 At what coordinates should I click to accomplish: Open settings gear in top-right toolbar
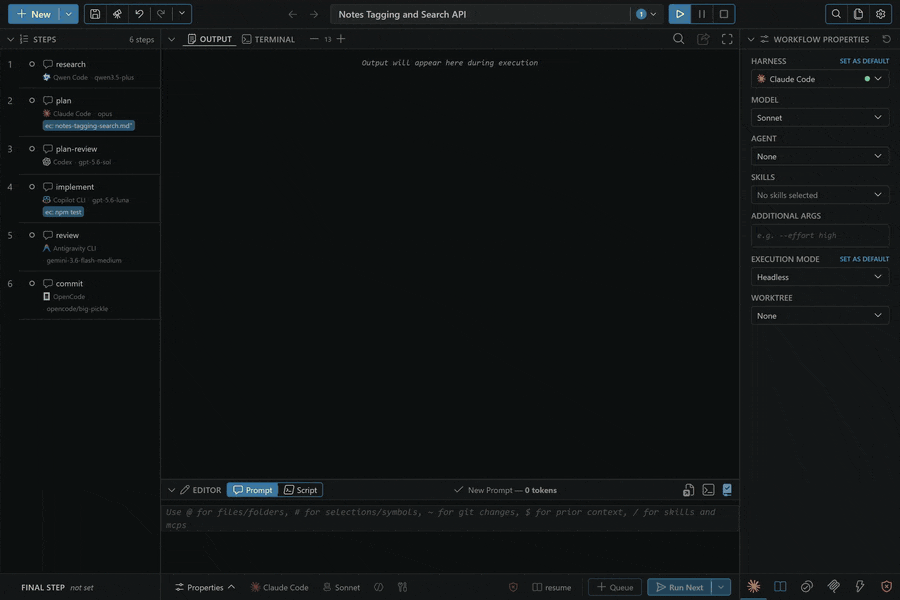[x=880, y=14]
